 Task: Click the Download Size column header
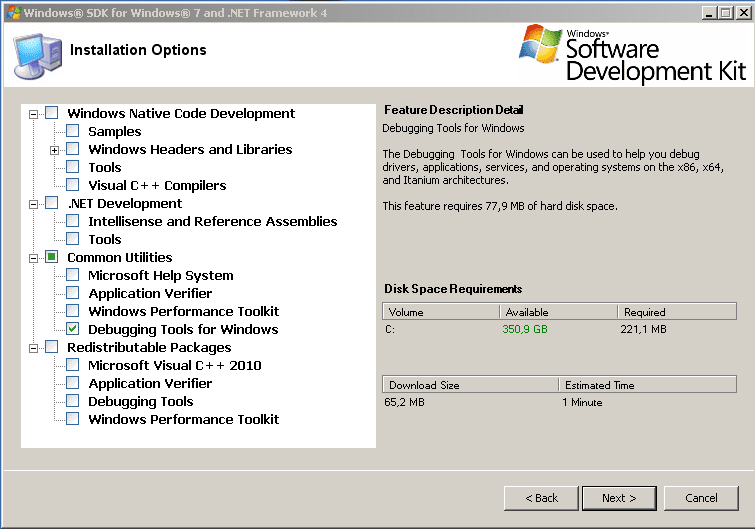(470, 385)
